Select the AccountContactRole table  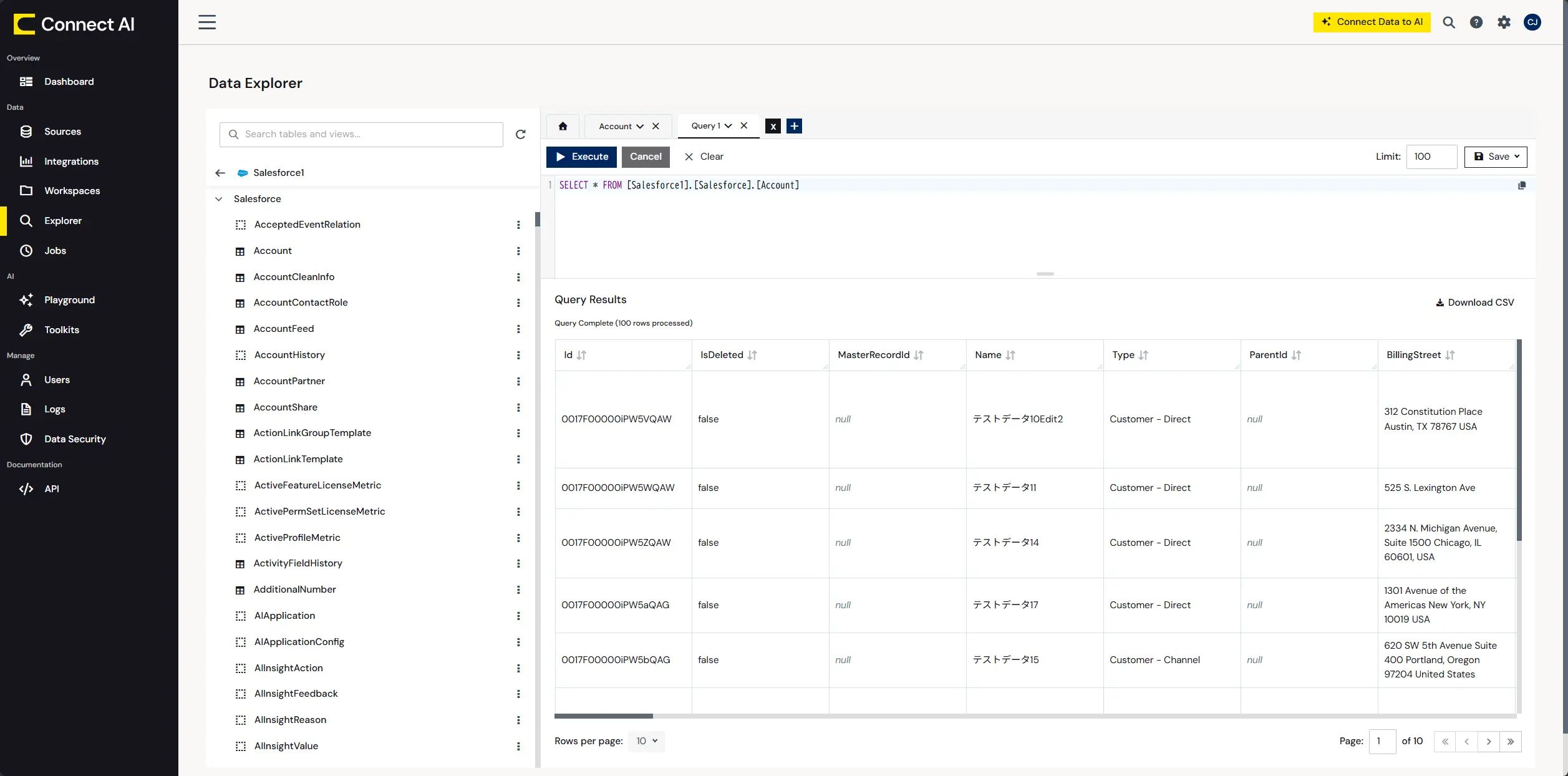(x=301, y=303)
